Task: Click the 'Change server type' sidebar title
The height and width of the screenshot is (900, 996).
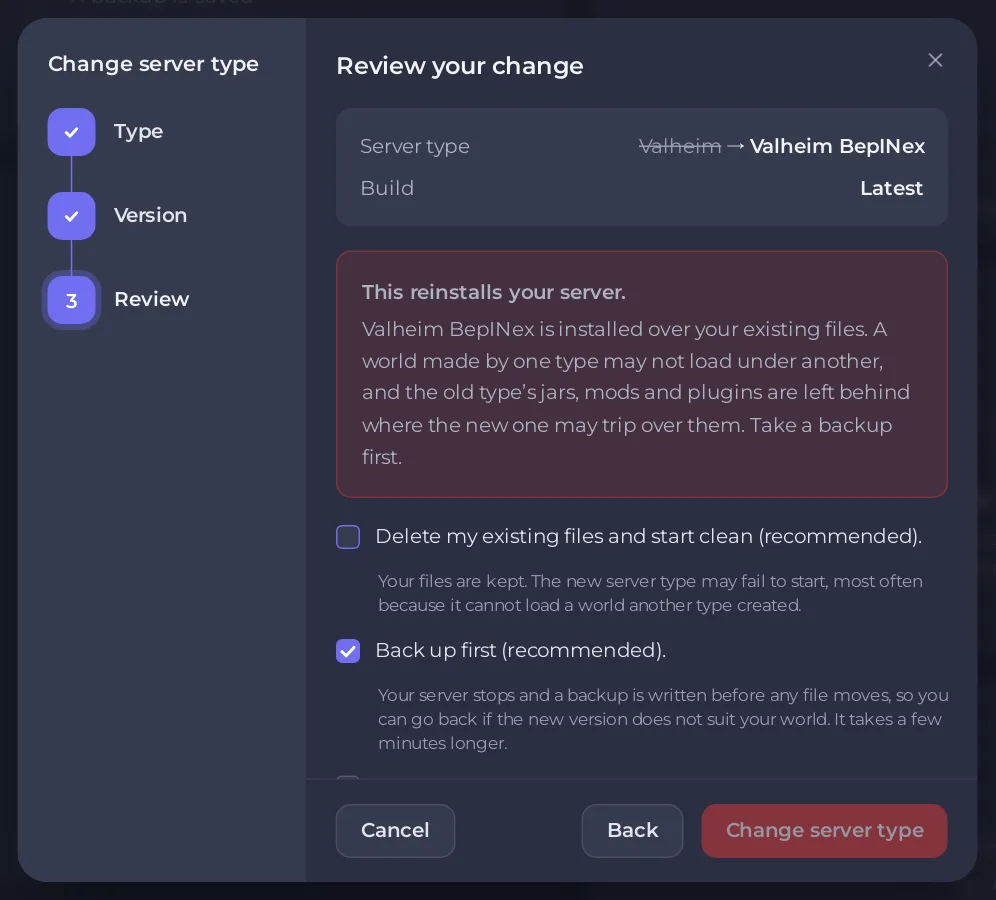Action: click(x=153, y=64)
